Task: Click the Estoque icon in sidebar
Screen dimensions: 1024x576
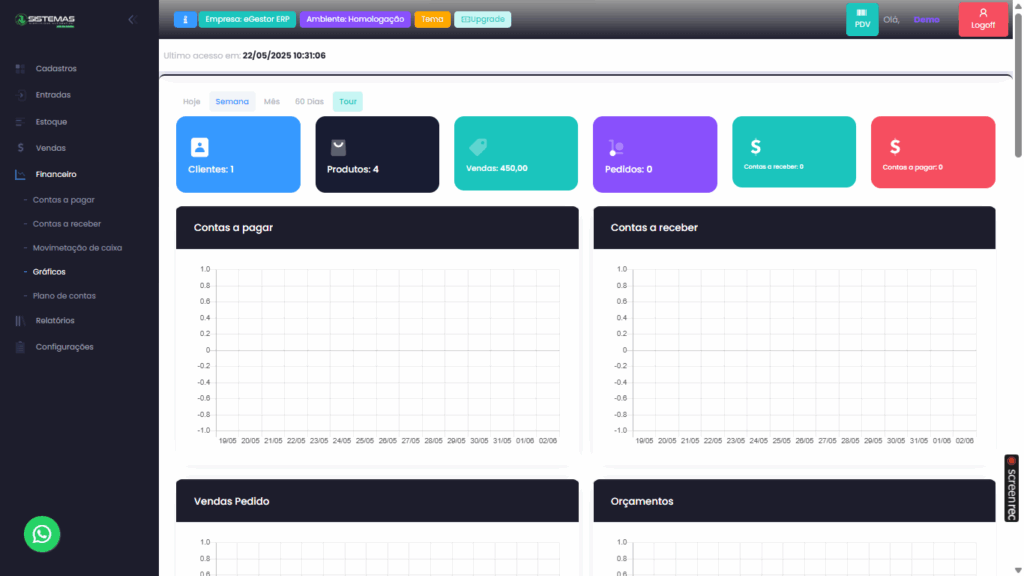Action: (x=20, y=122)
